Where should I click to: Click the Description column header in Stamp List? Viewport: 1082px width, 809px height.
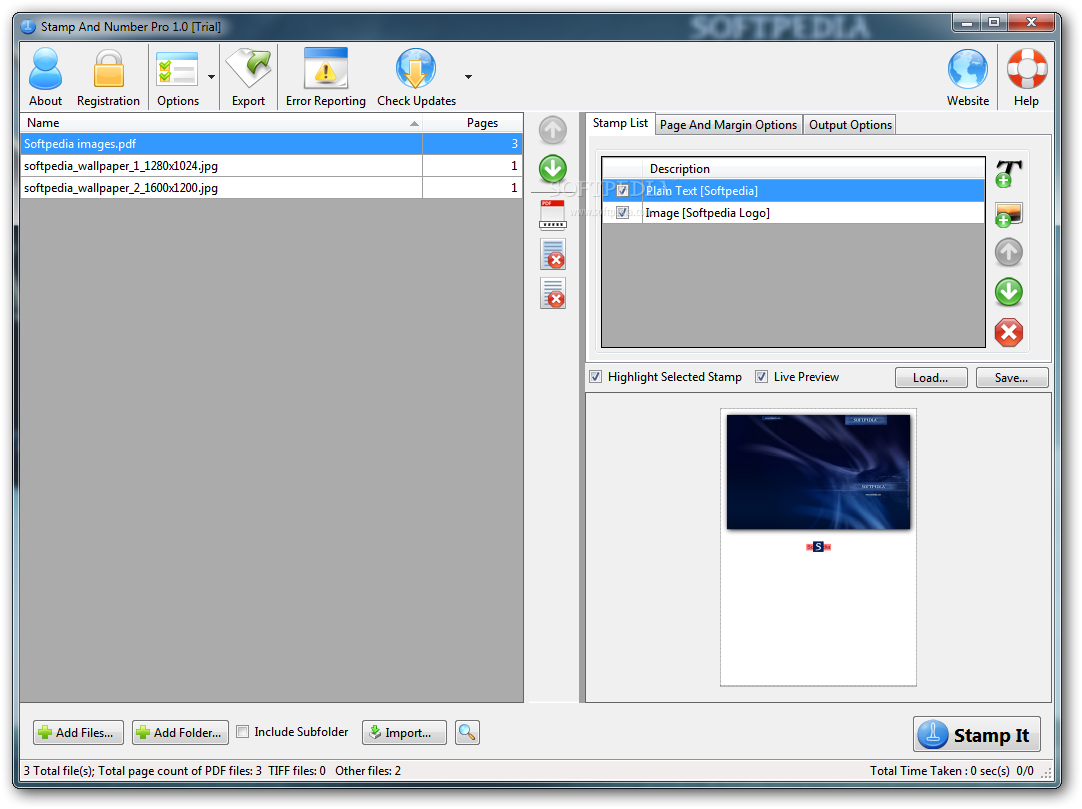[814, 168]
